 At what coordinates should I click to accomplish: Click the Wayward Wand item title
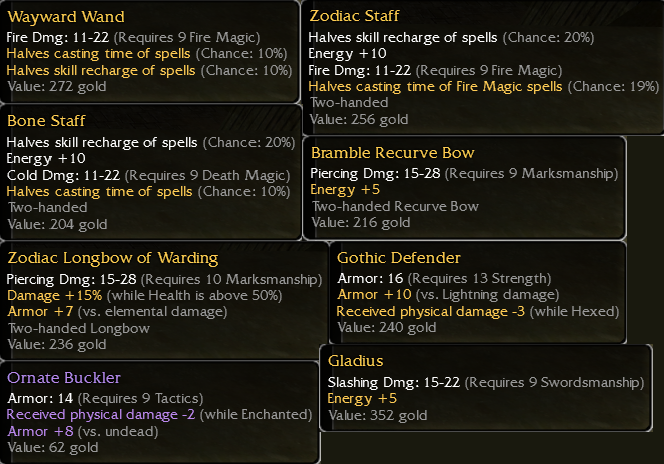click(66, 17)
